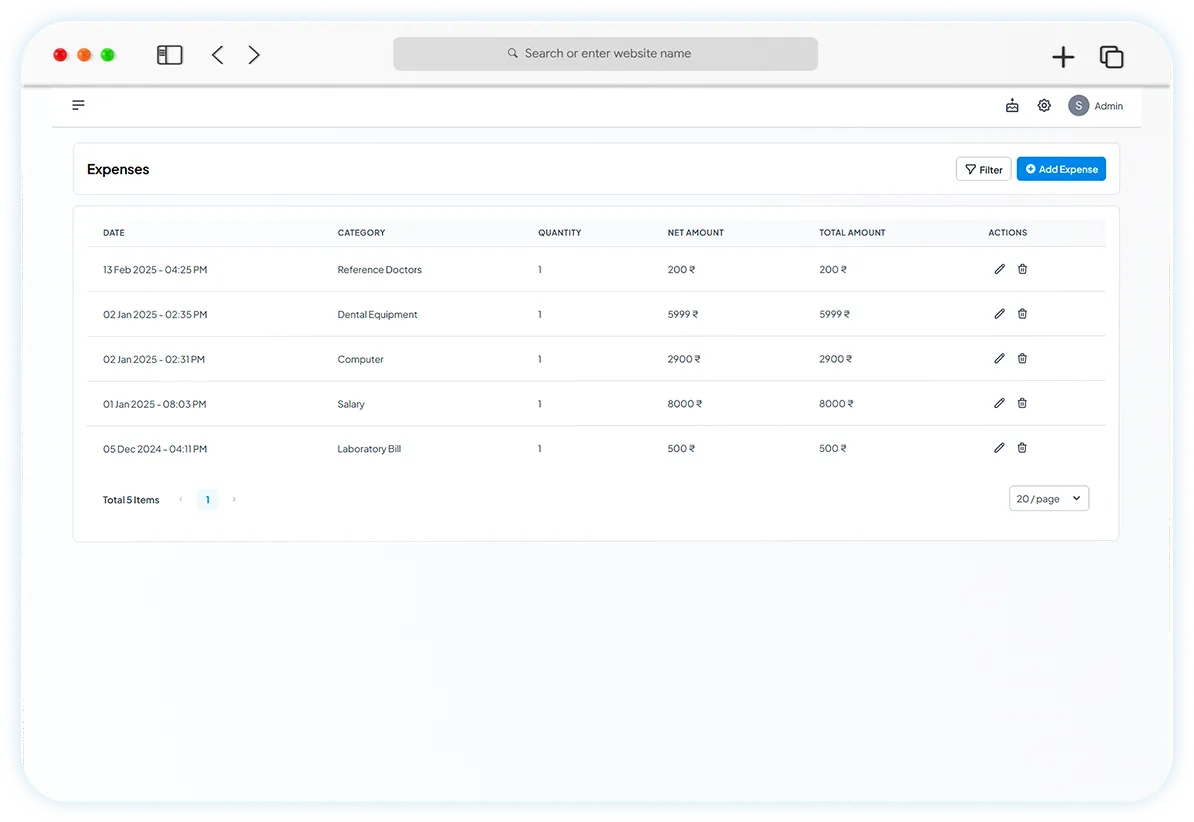
Task: Edit the Computer expense
Action: pyautogui.click(x=999, y=358)
